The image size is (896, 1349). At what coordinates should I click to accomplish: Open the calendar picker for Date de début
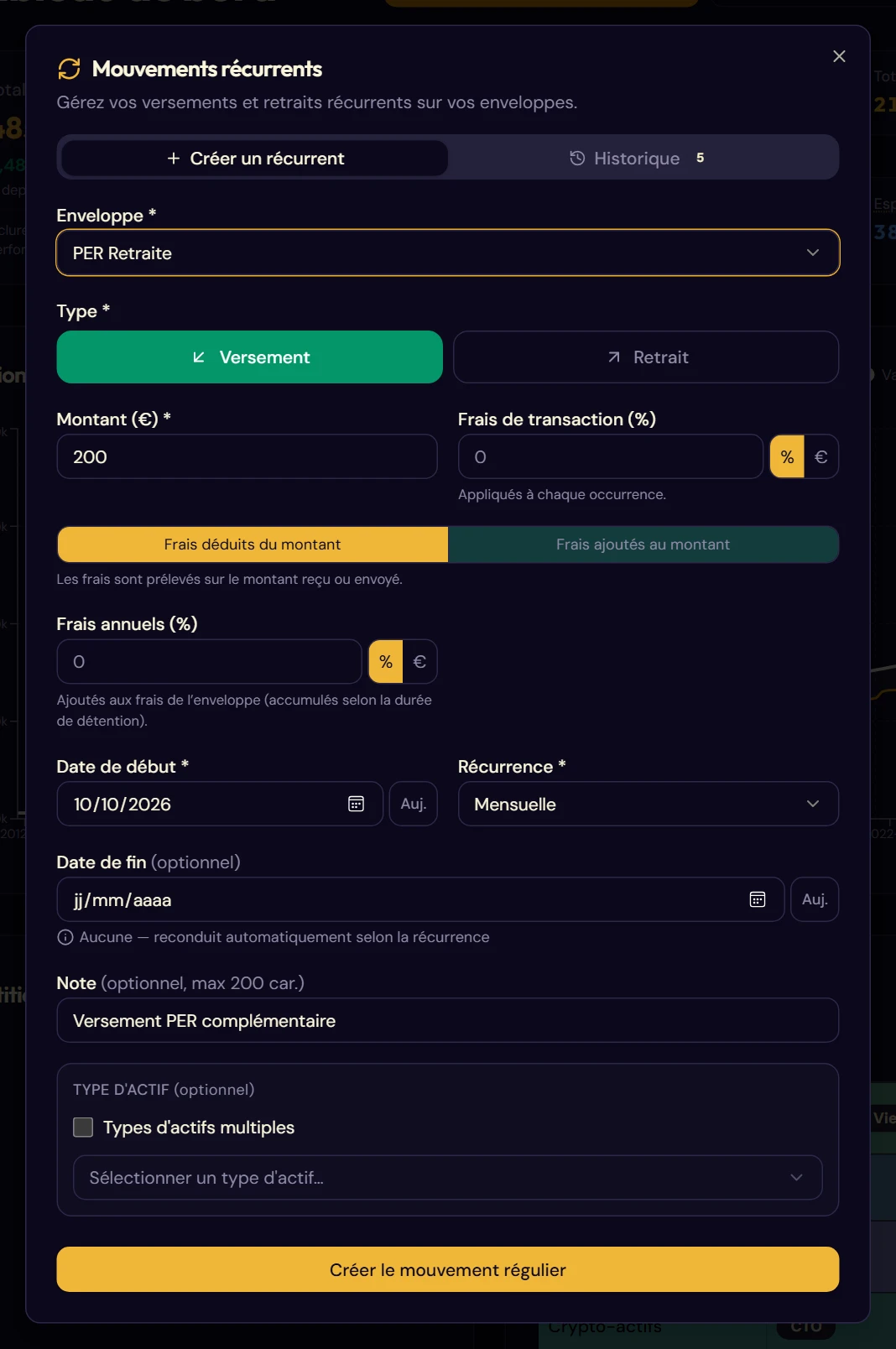[x=356, y=804]
